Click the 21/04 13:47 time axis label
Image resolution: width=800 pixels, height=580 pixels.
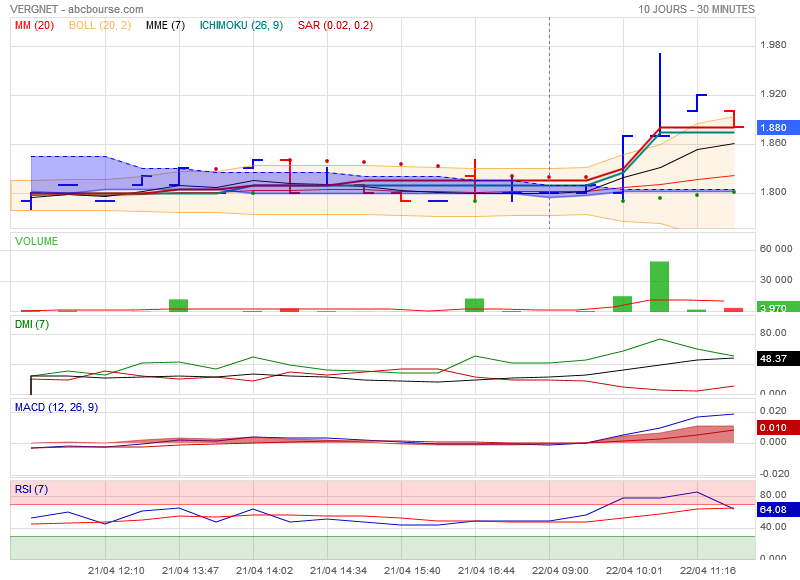[190, 570]
